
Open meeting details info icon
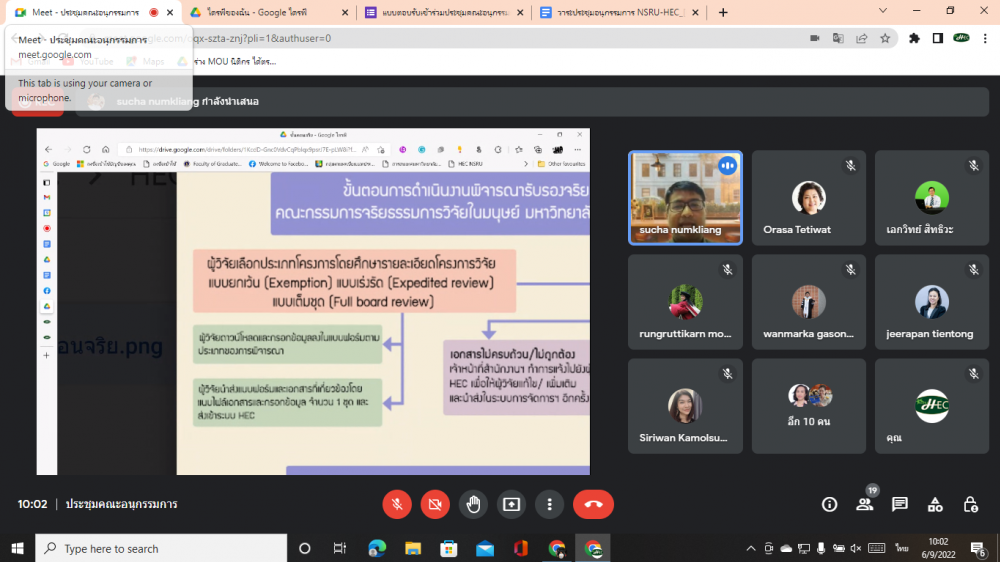[829, 504]
